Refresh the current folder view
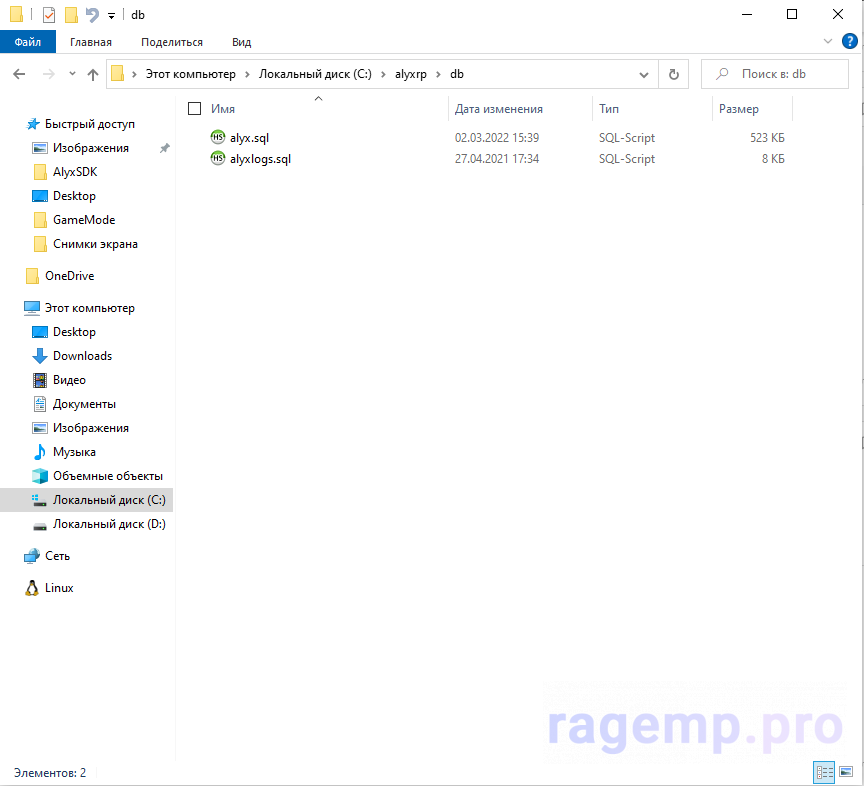The width and height of the screenshot is (864, 786). pyautogui.click(x=674, y=75)
